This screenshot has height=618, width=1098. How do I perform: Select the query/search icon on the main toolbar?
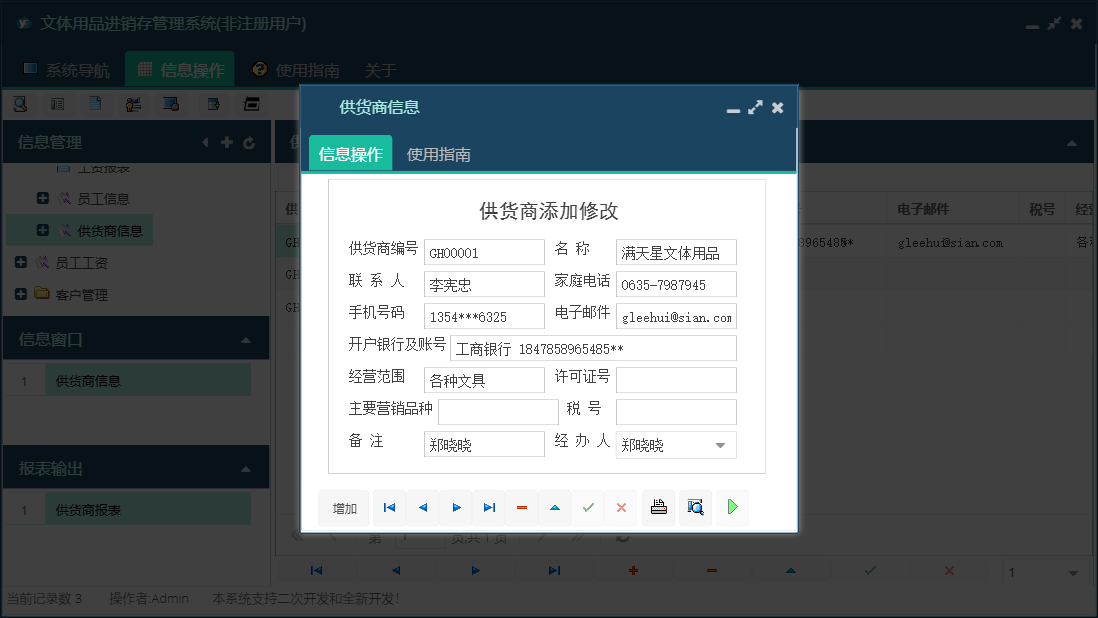click(22, 103)
